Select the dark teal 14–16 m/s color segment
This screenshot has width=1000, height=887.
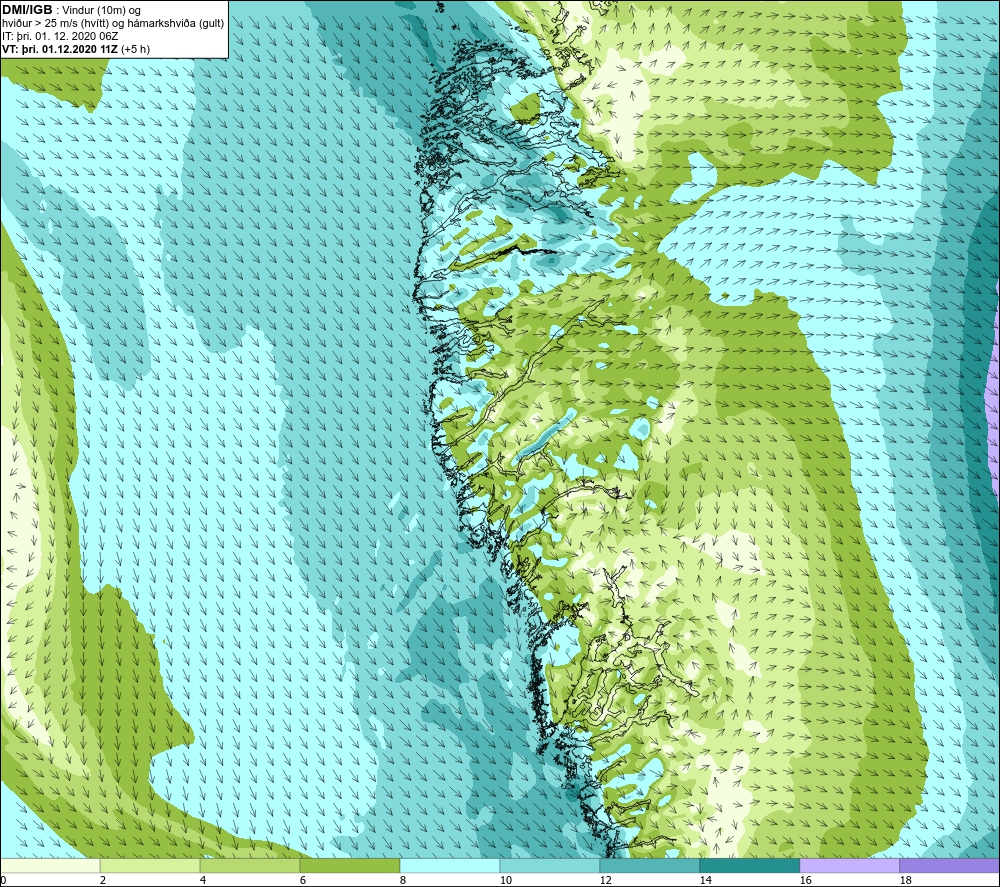point(750,865)
